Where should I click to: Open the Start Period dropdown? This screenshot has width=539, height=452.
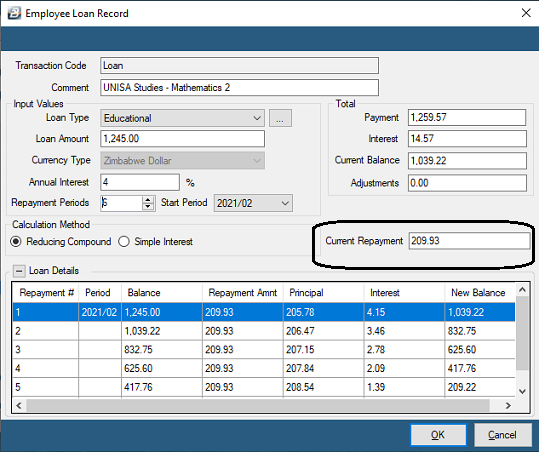click(x=253, y=203)
